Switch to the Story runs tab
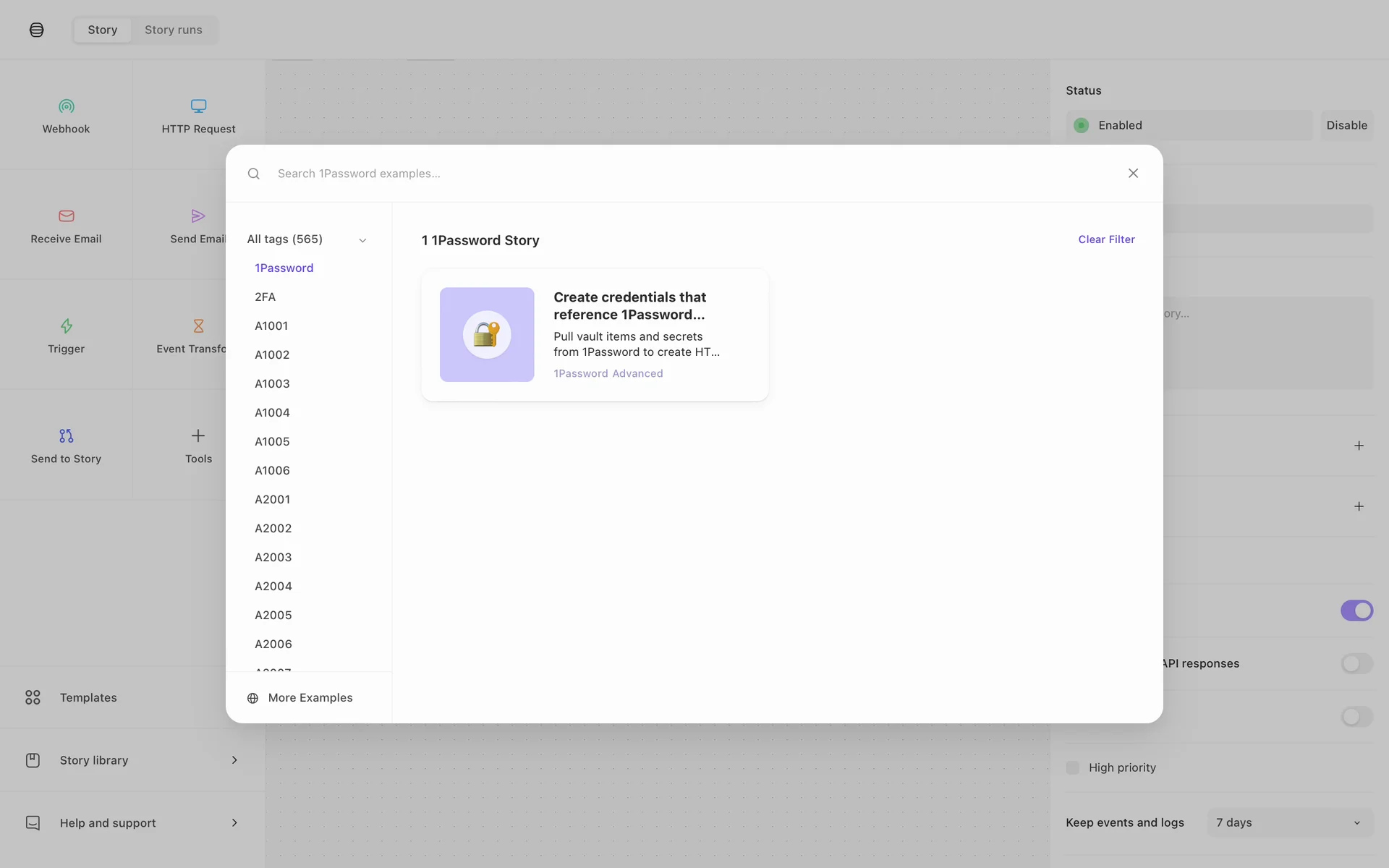The width and height of the screenshot is (1389, 868). coord(174,30)
